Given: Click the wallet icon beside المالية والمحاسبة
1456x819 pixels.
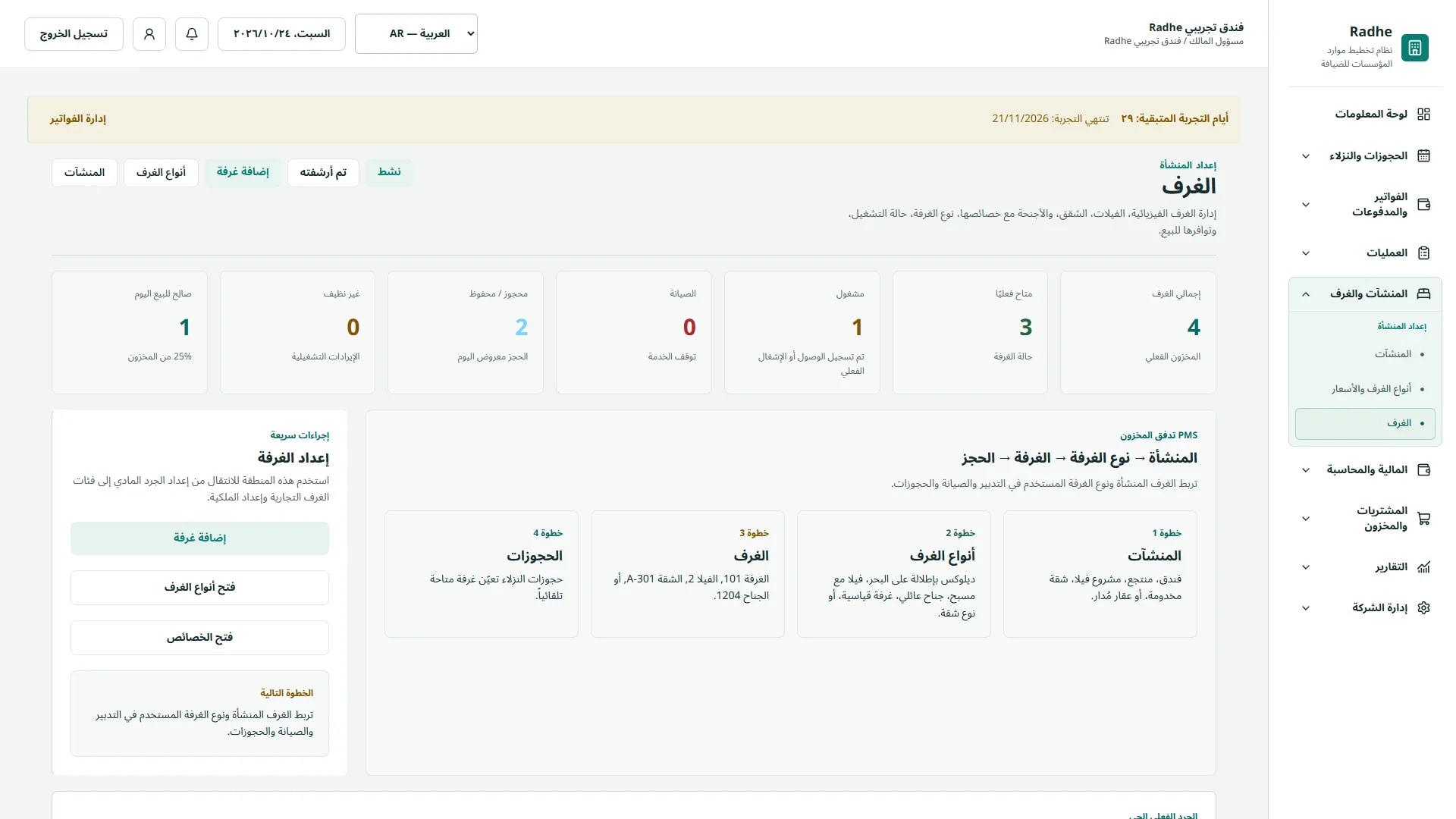Looking at the screenshot, I should point(1423,470).
